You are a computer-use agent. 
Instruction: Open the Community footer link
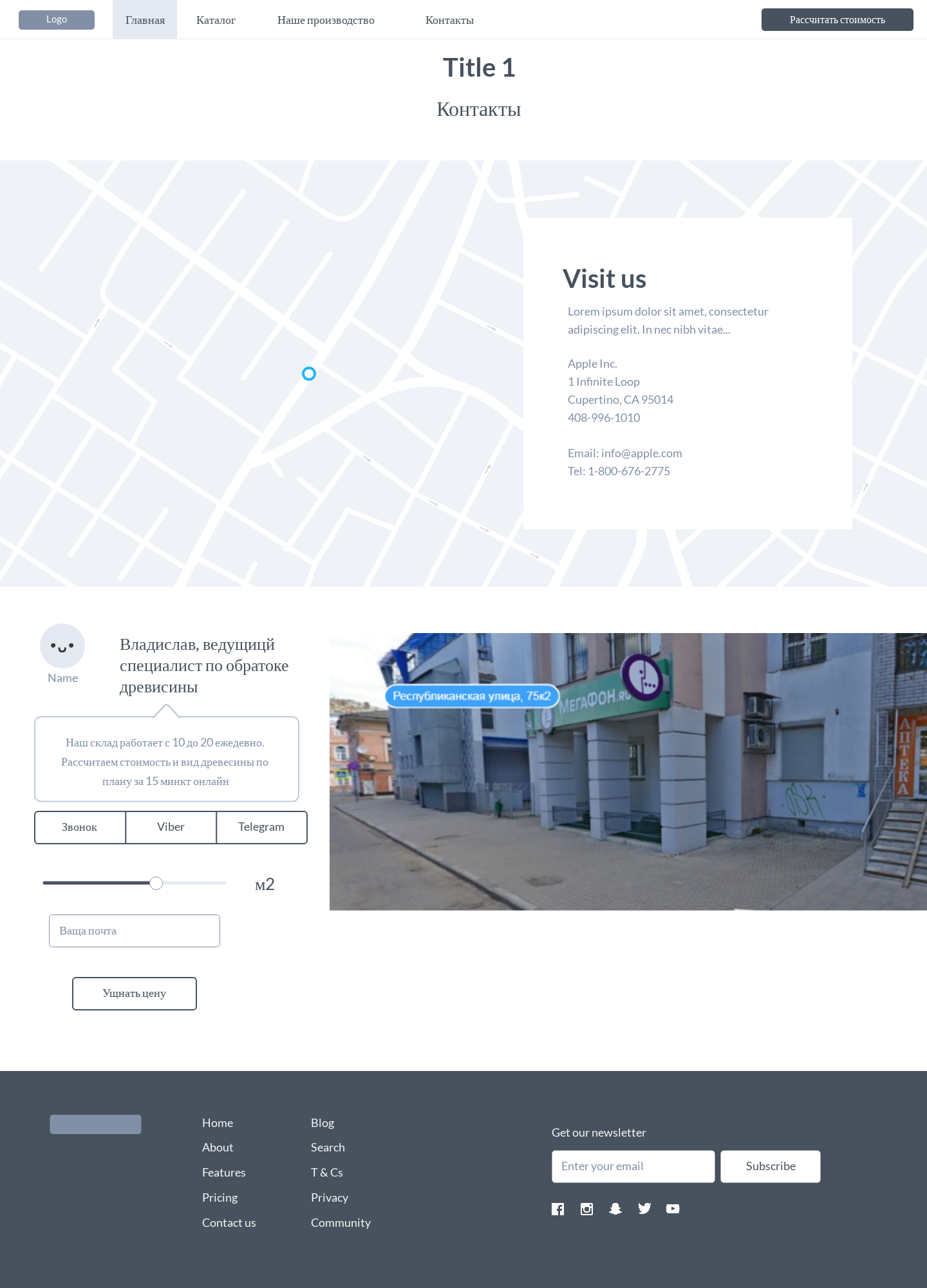point(341,1223)
